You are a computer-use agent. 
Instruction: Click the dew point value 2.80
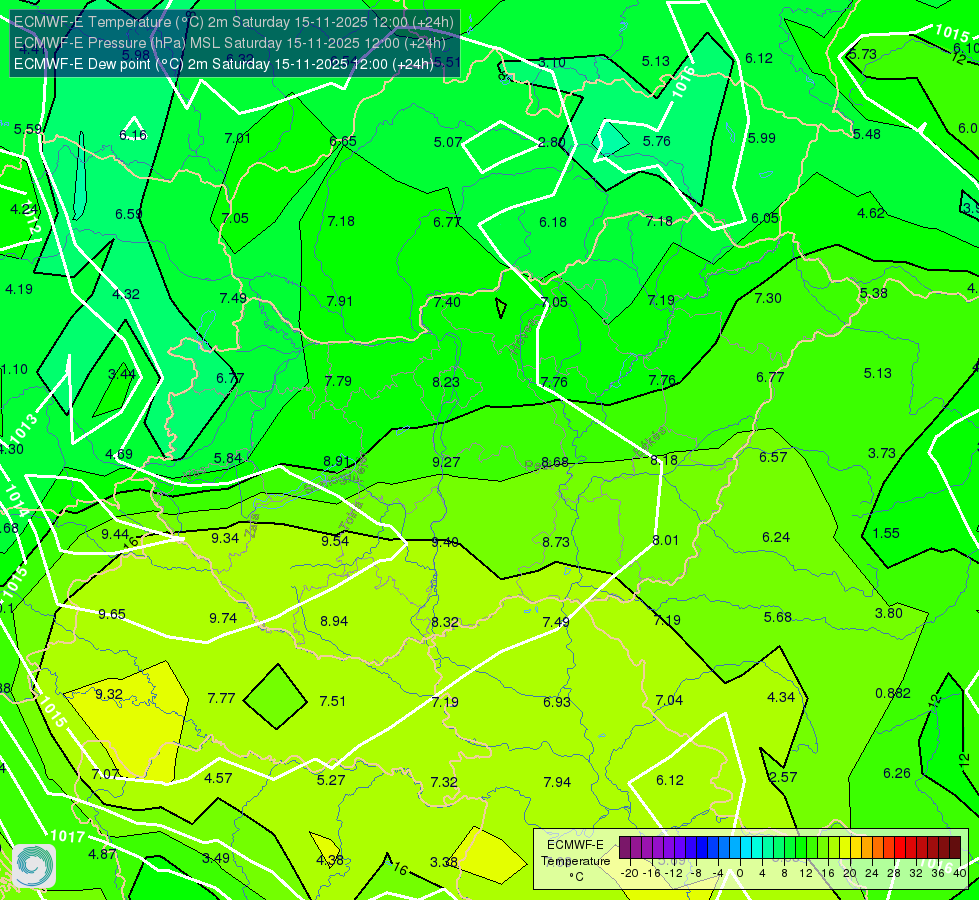tap(551, 142)
